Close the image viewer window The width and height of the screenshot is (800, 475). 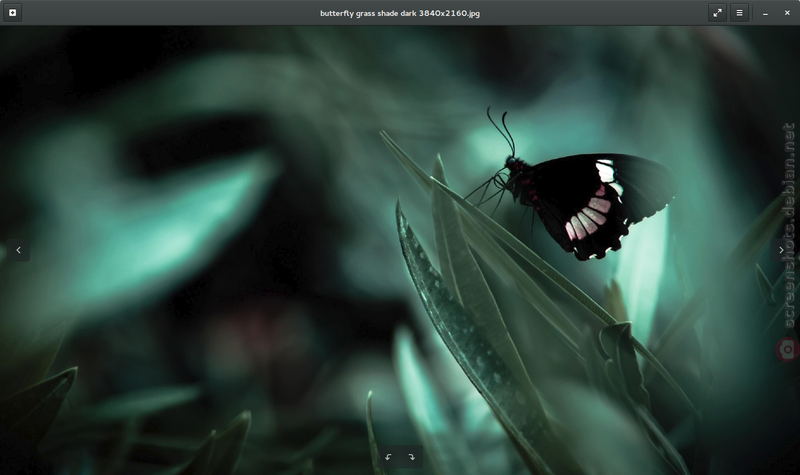pos(787,13)
